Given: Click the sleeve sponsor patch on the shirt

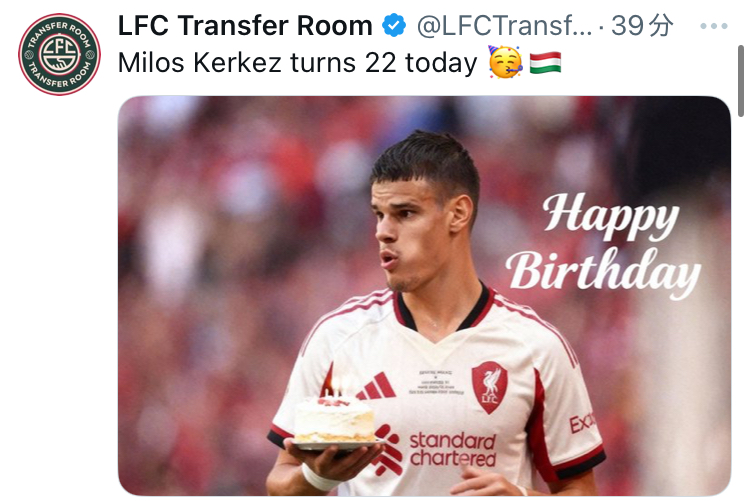Looking at the screenshot, I should click(581, 424).
